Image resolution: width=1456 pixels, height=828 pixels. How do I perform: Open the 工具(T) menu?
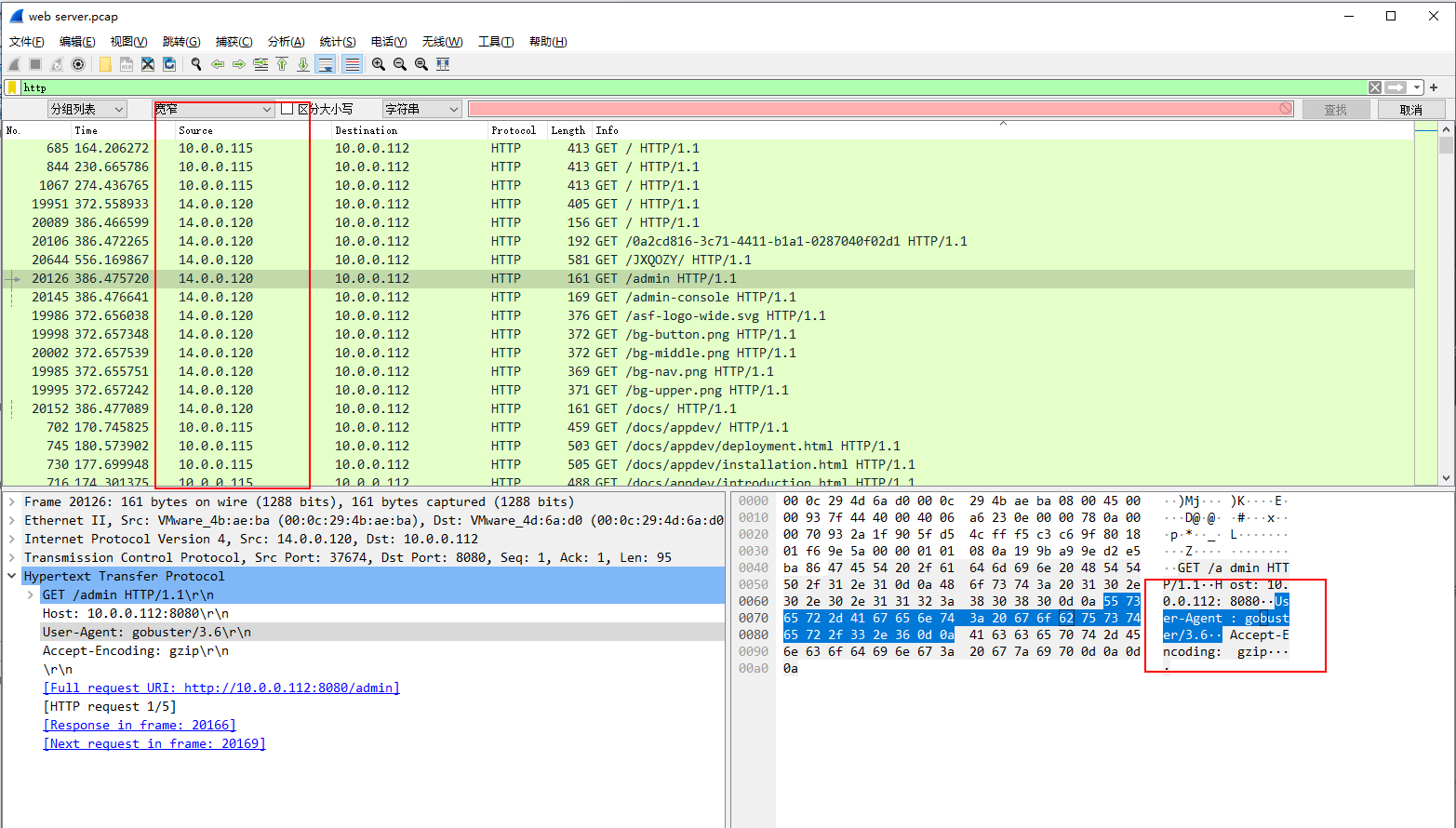[496, 42]
